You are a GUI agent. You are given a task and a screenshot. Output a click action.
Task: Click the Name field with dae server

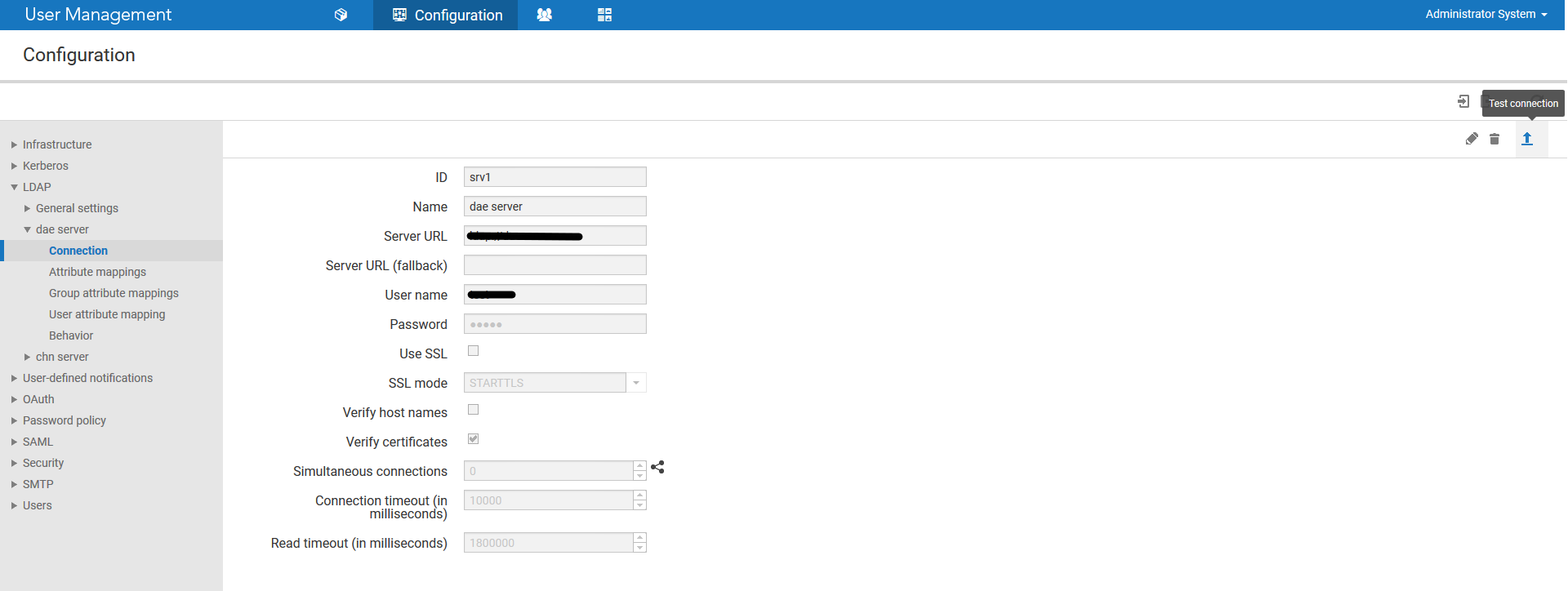point(555,207)
